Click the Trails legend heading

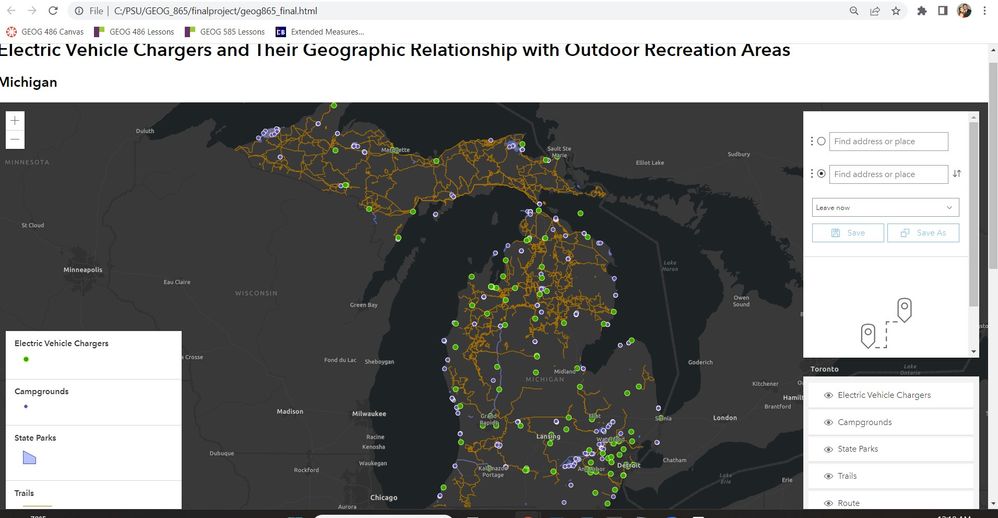tap(24, 493)
